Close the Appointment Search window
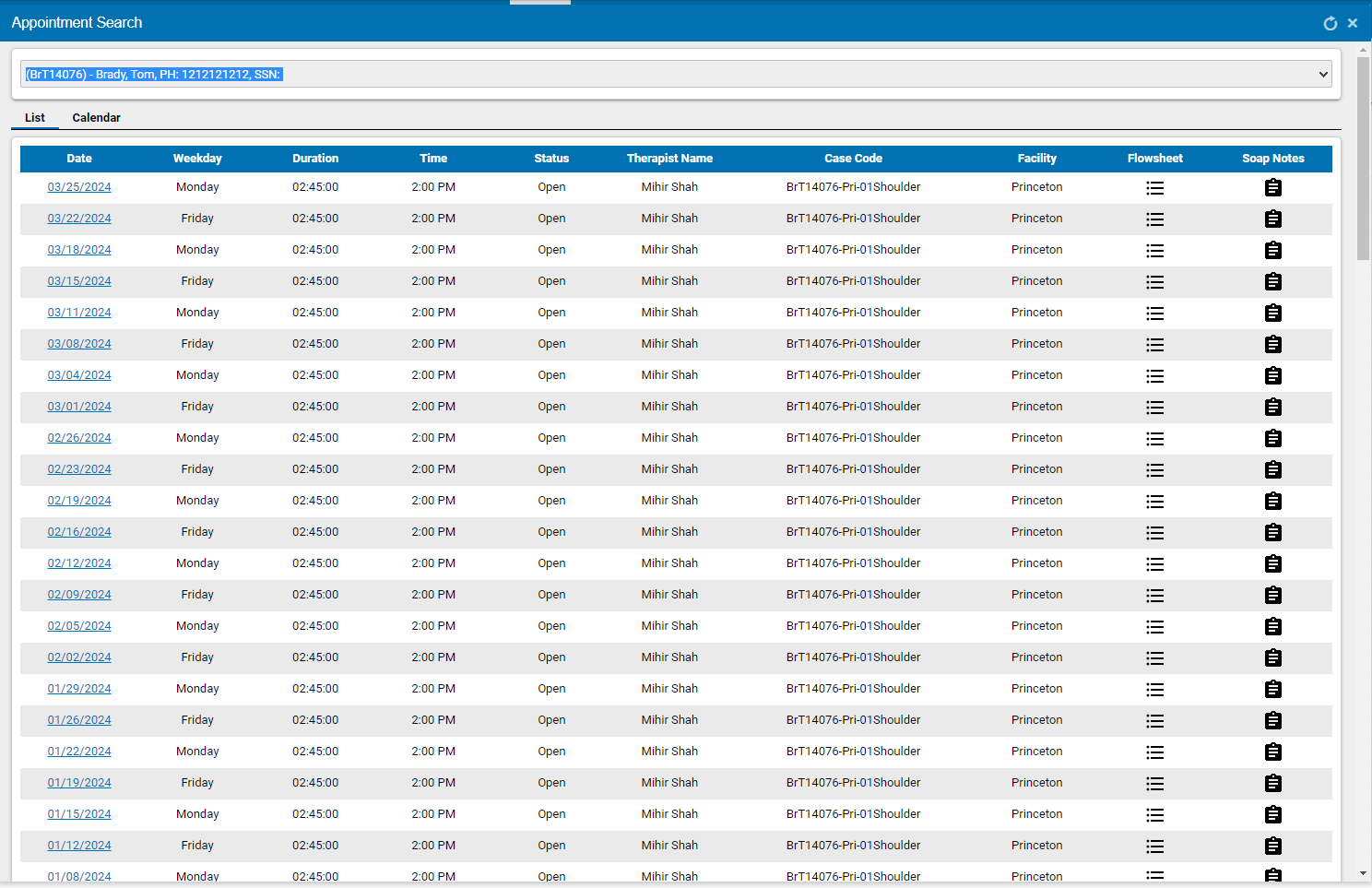Image resolution: width=1372 pixels, height=888 pixels. point(1353,23)
